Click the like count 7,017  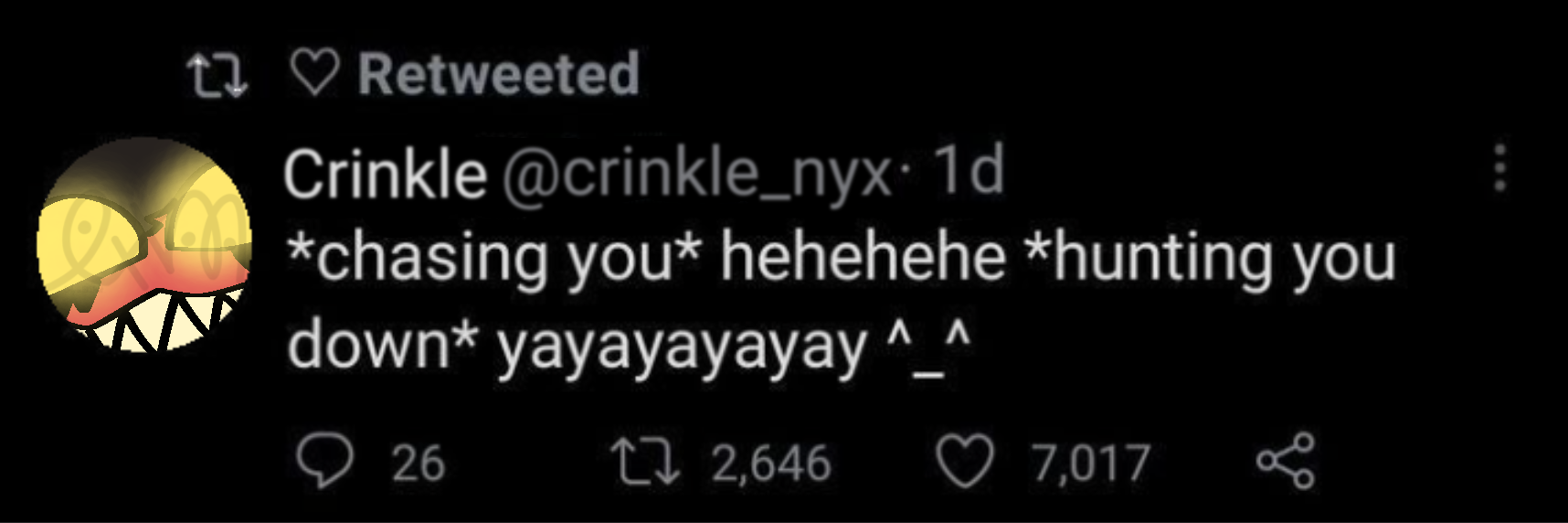1091,463
